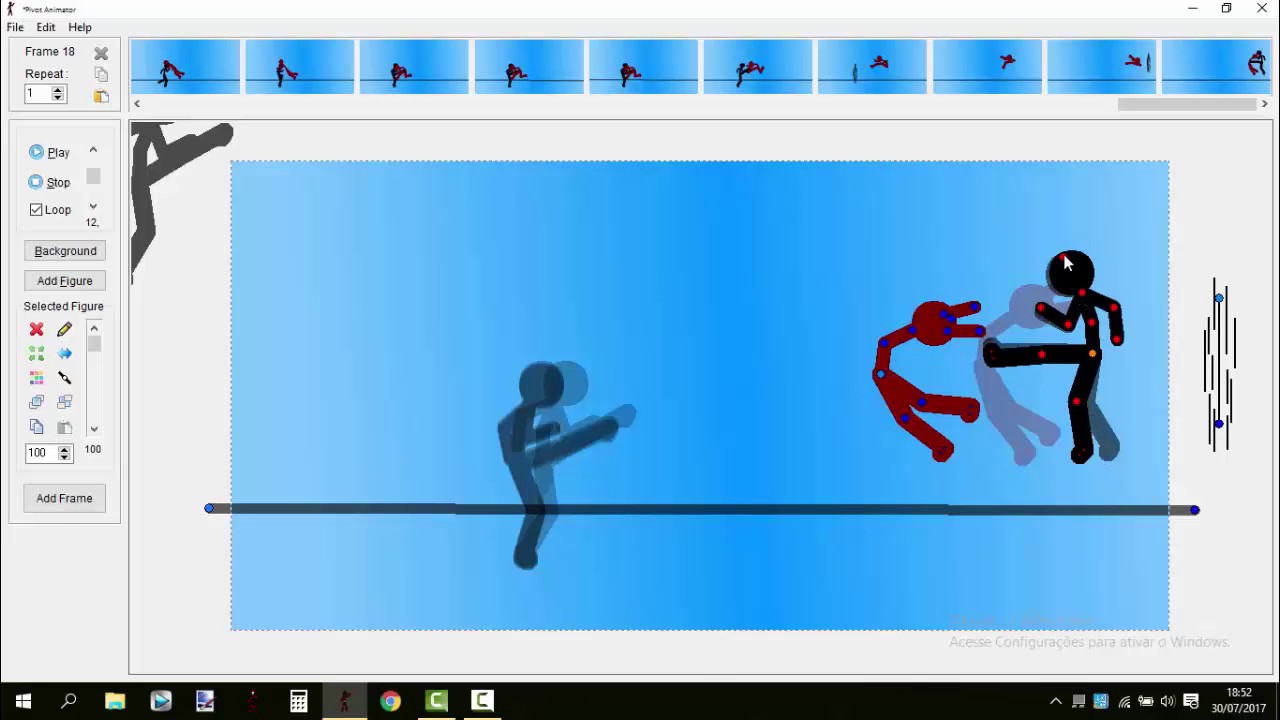Open the Edit menu
This screenshot has width=1280, height=720.
click(x=46, y=28)
